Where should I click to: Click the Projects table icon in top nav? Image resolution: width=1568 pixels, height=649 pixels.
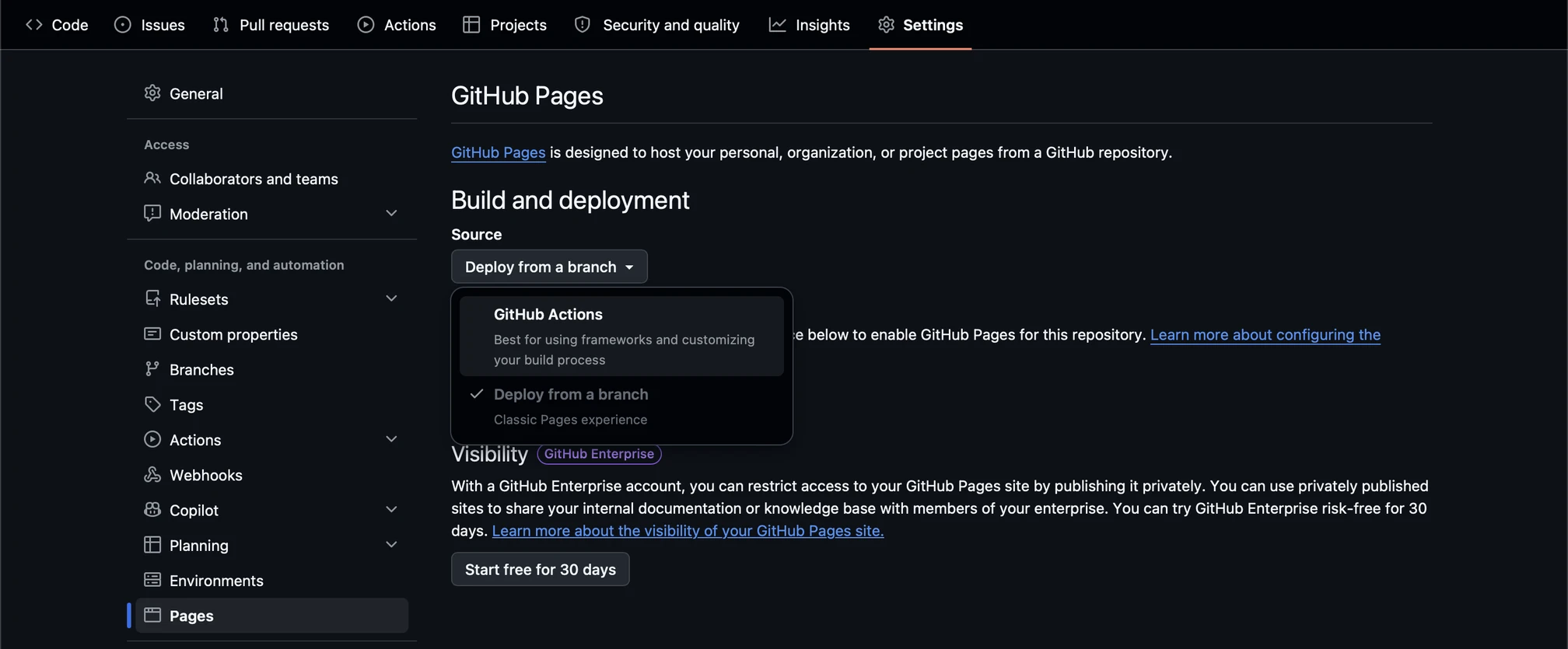[x=471, y=25]
